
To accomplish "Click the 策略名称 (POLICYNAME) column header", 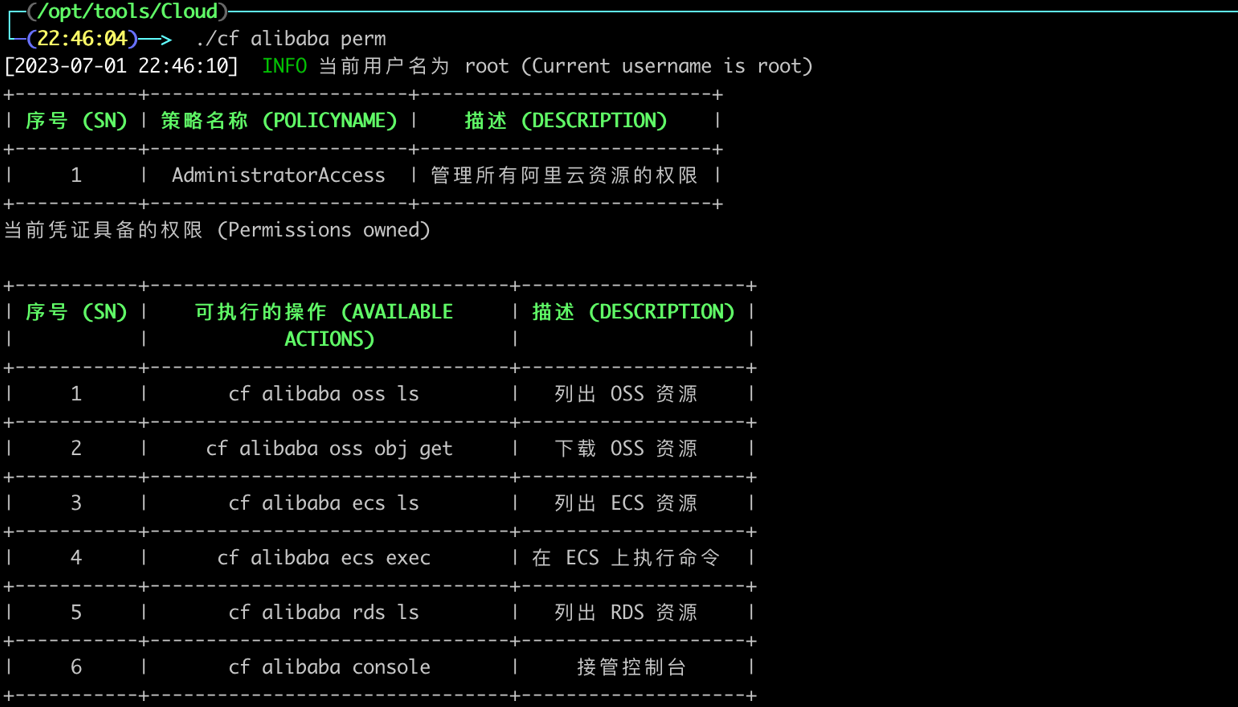I will pyautogui.click(x=279, y=121).
